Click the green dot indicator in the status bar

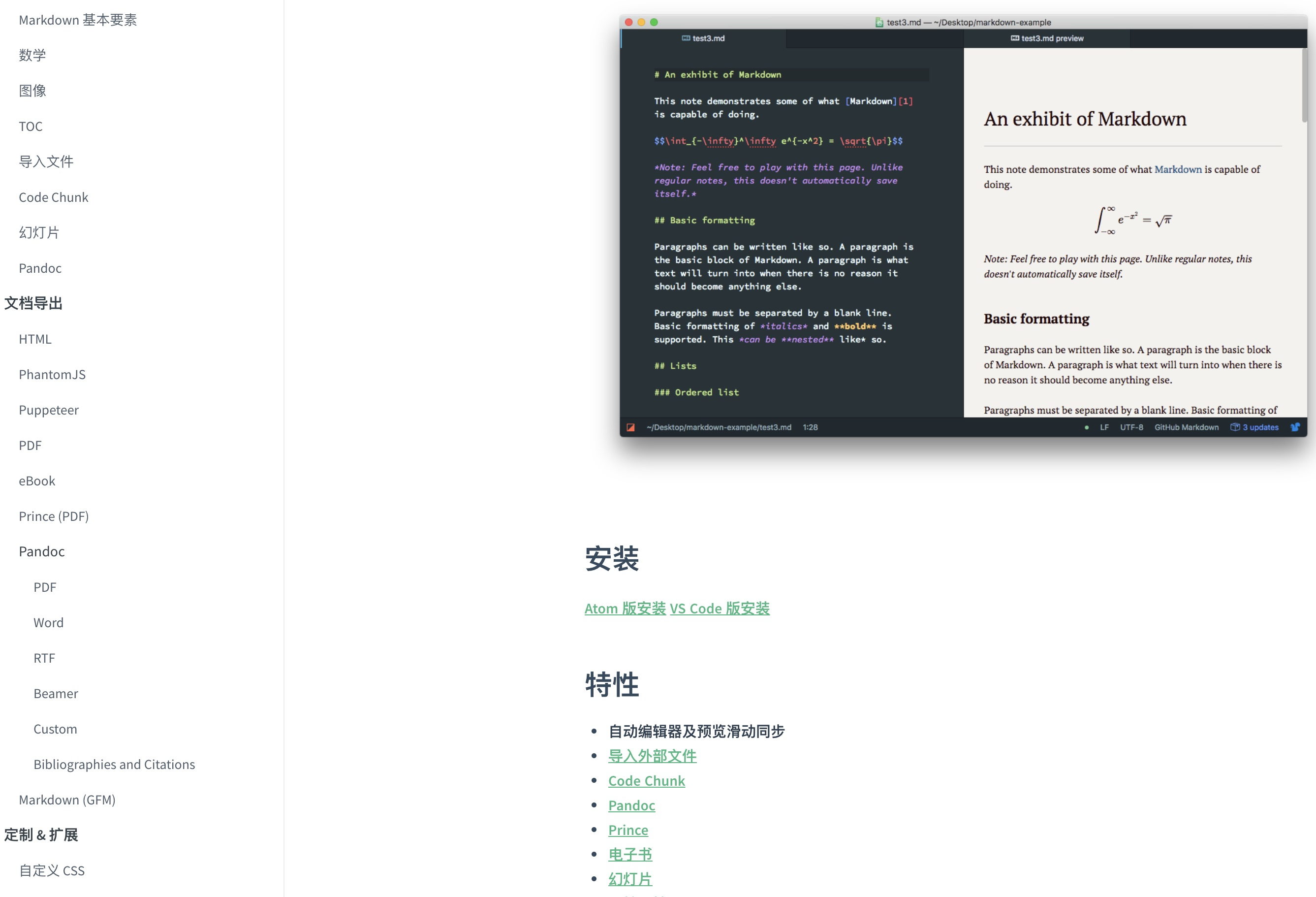(1087, 427)
